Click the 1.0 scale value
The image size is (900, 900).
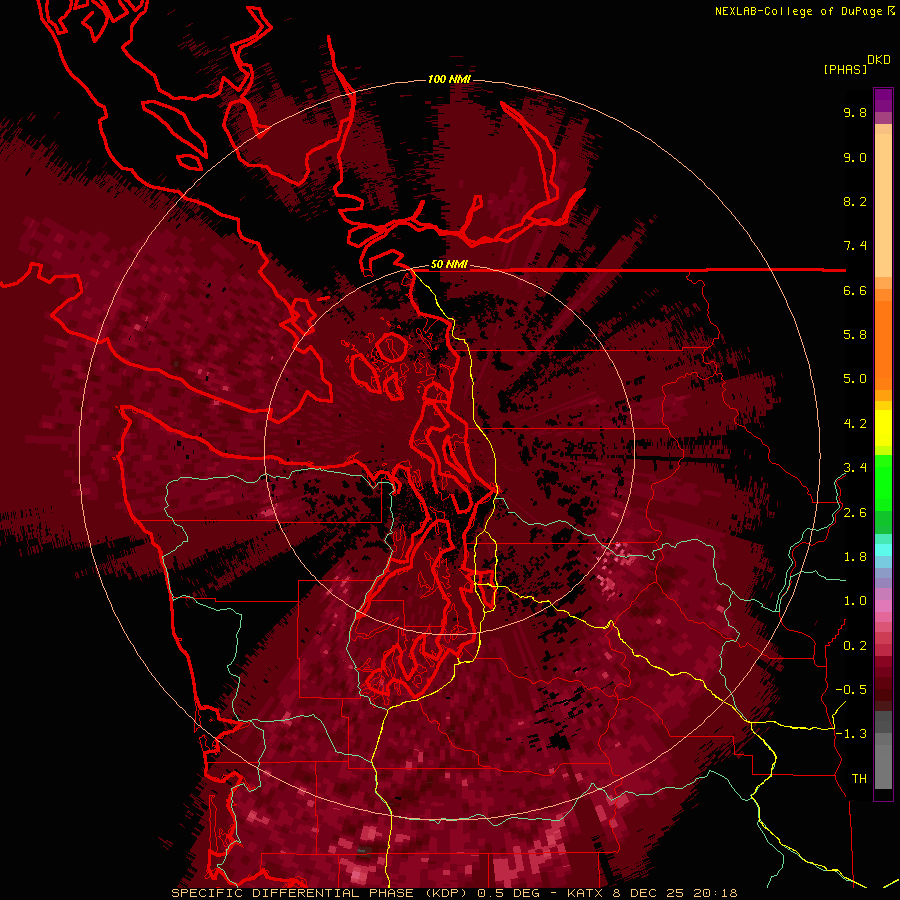point(855,601)
